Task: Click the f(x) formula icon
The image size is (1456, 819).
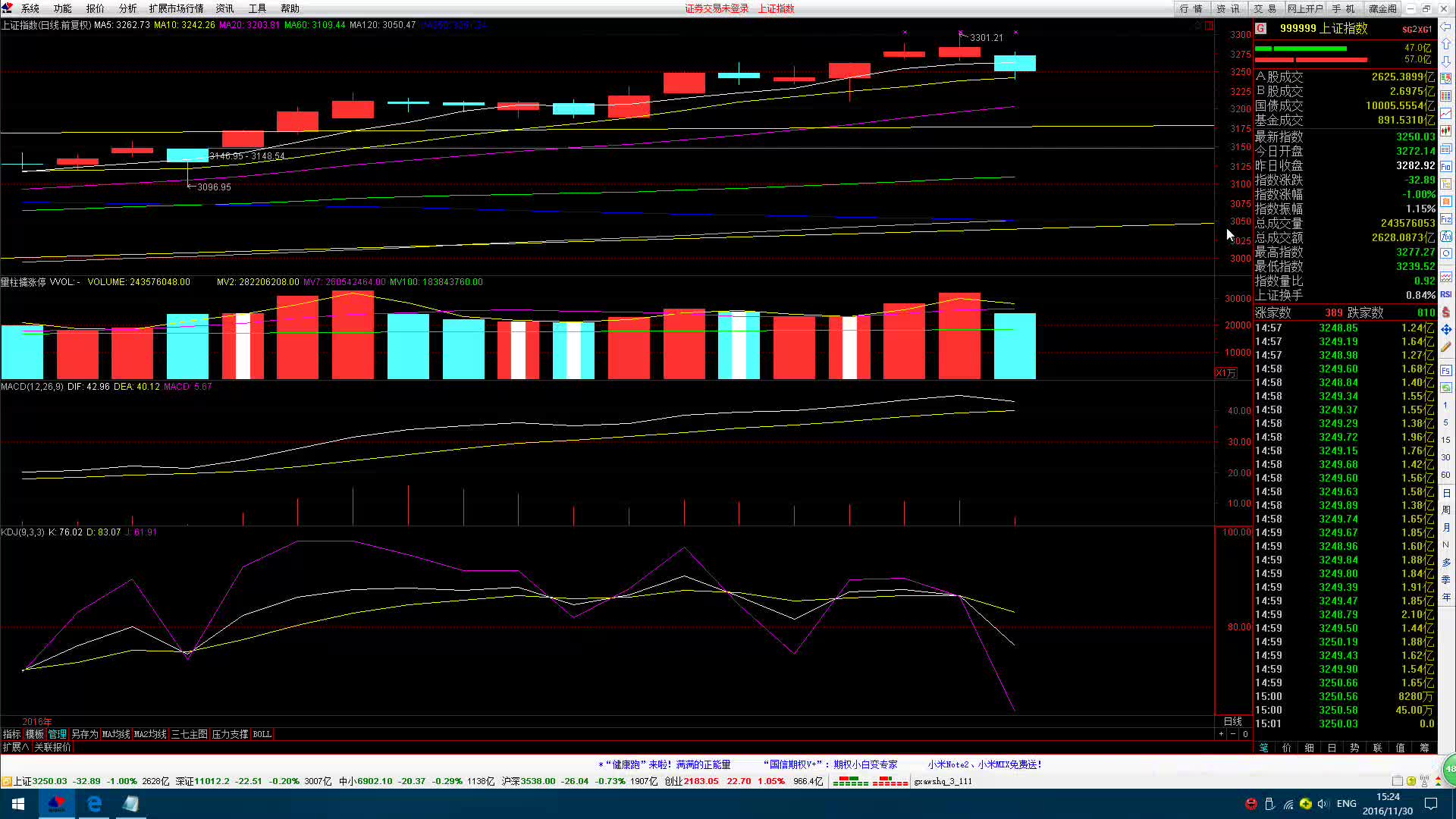Action: point(1446,237)
